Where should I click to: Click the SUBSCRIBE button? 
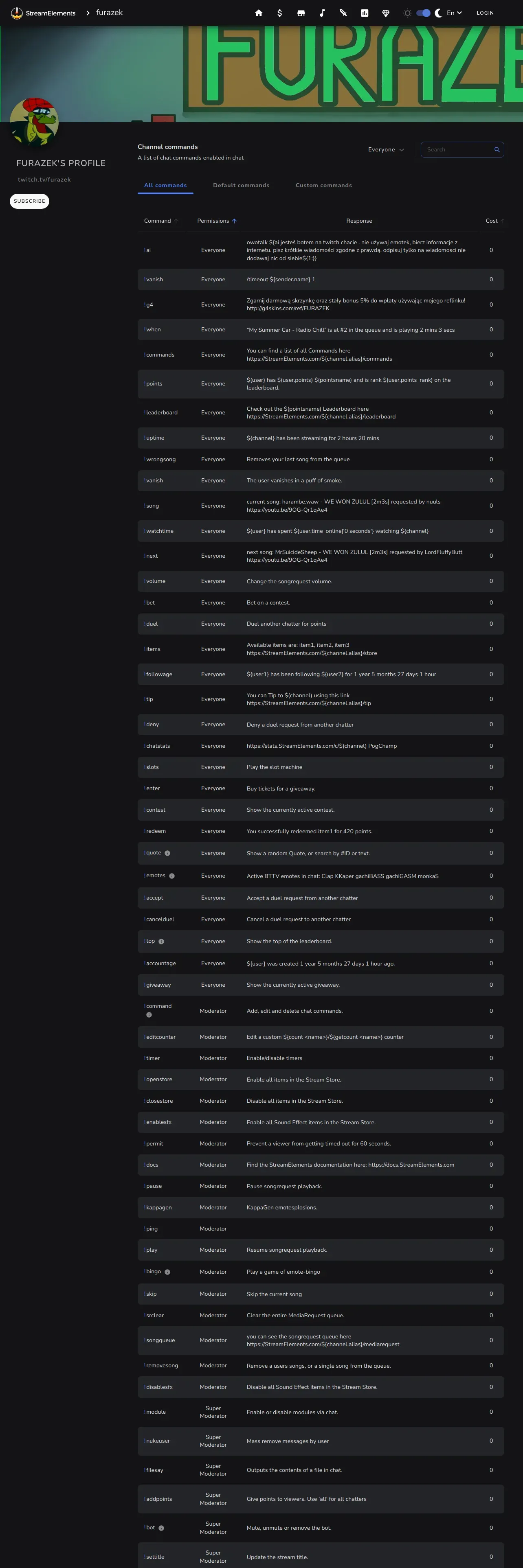(29, 201)
